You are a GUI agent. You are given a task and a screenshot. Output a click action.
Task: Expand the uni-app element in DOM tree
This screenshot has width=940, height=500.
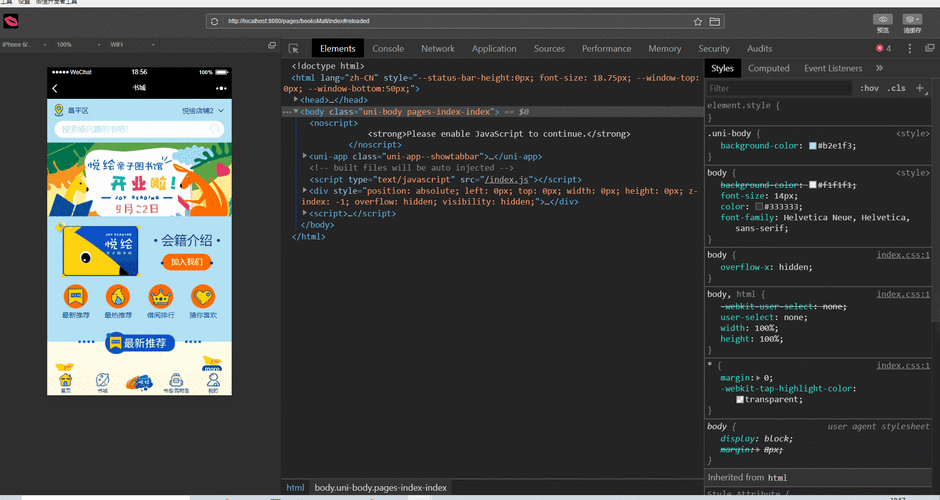(305, 156)
